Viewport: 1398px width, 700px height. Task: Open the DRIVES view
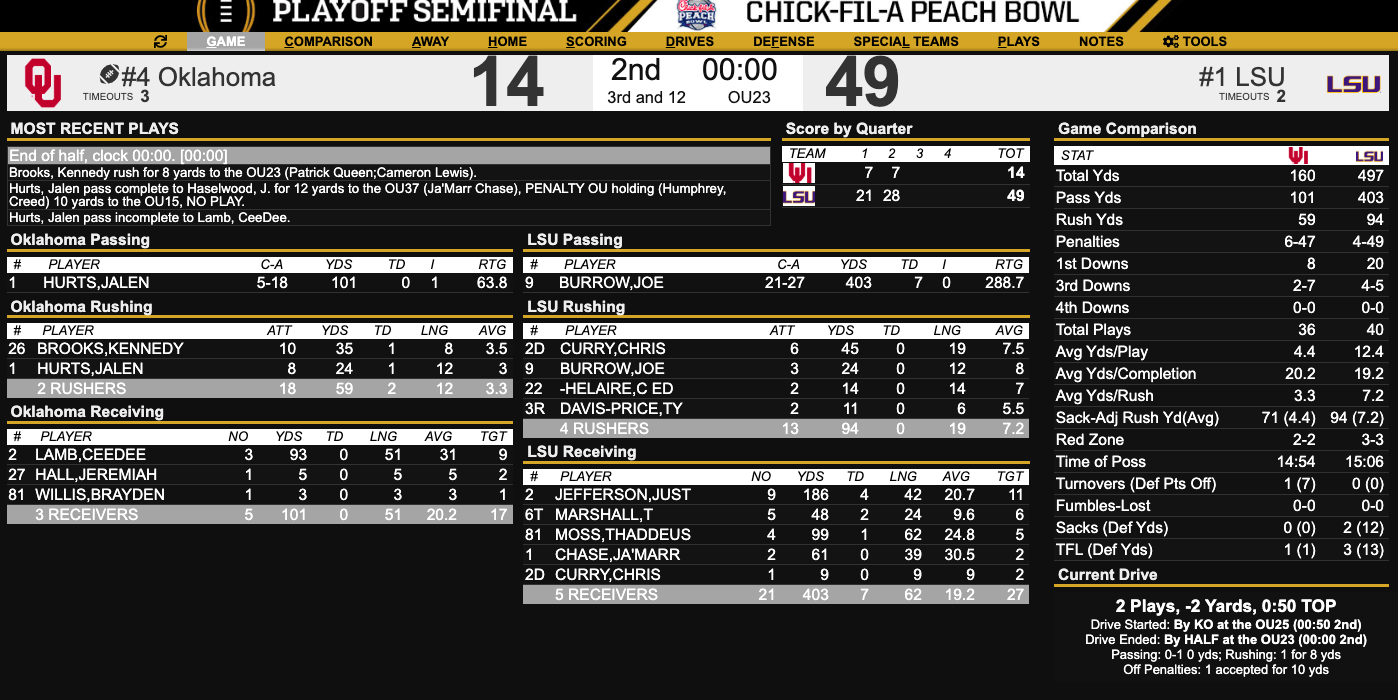point(689,41)
